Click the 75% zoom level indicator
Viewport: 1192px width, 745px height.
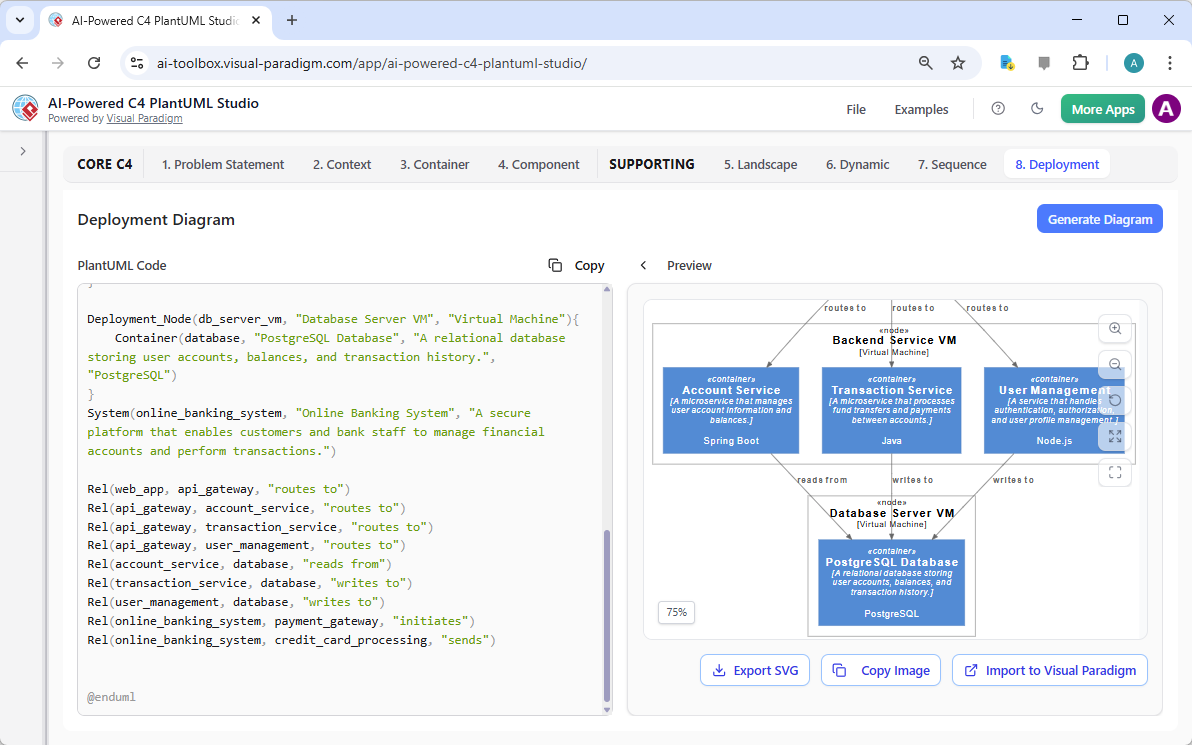(x=676, y=612)
